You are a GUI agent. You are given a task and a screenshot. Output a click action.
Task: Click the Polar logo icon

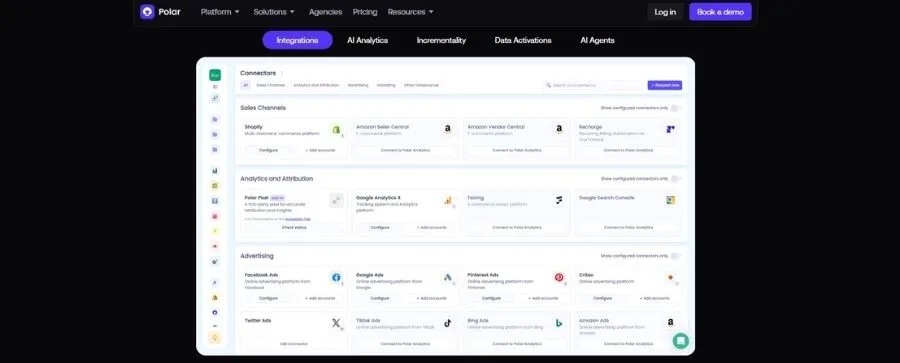(148, 11)
